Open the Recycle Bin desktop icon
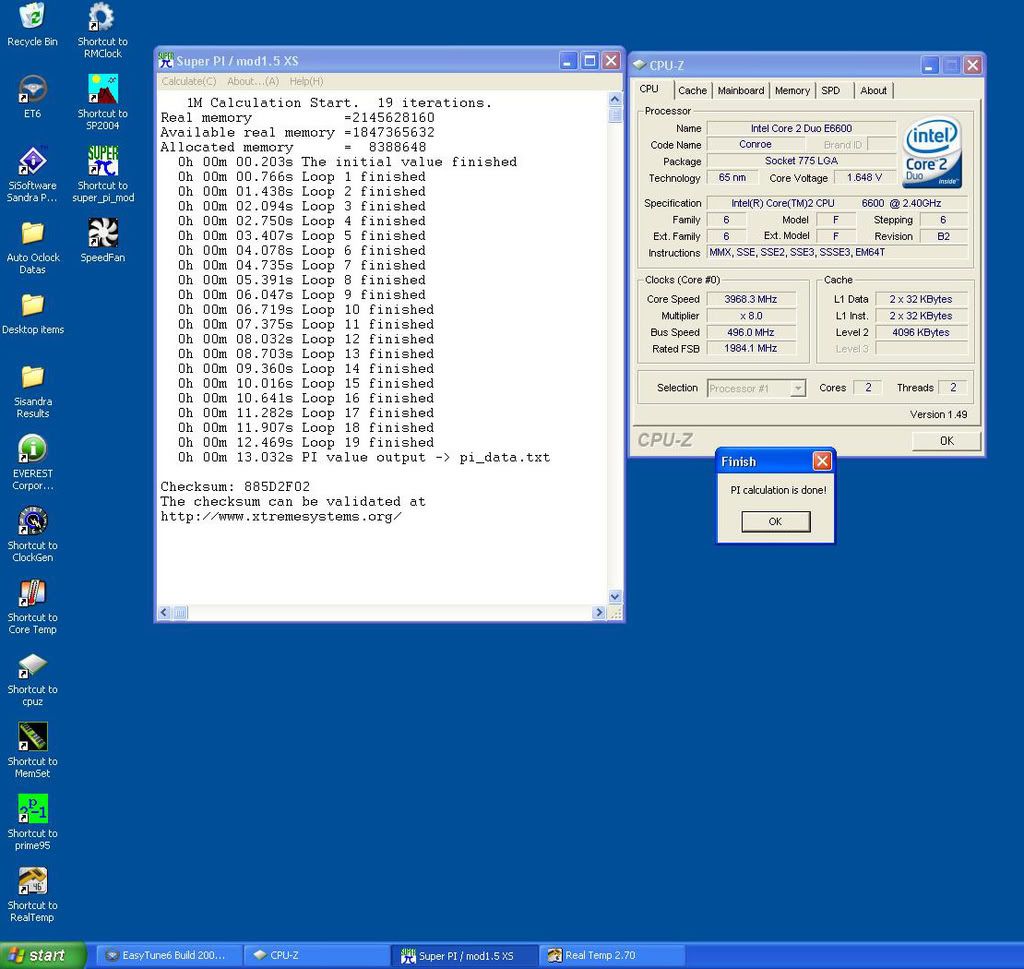 click(x=32, y=17)
